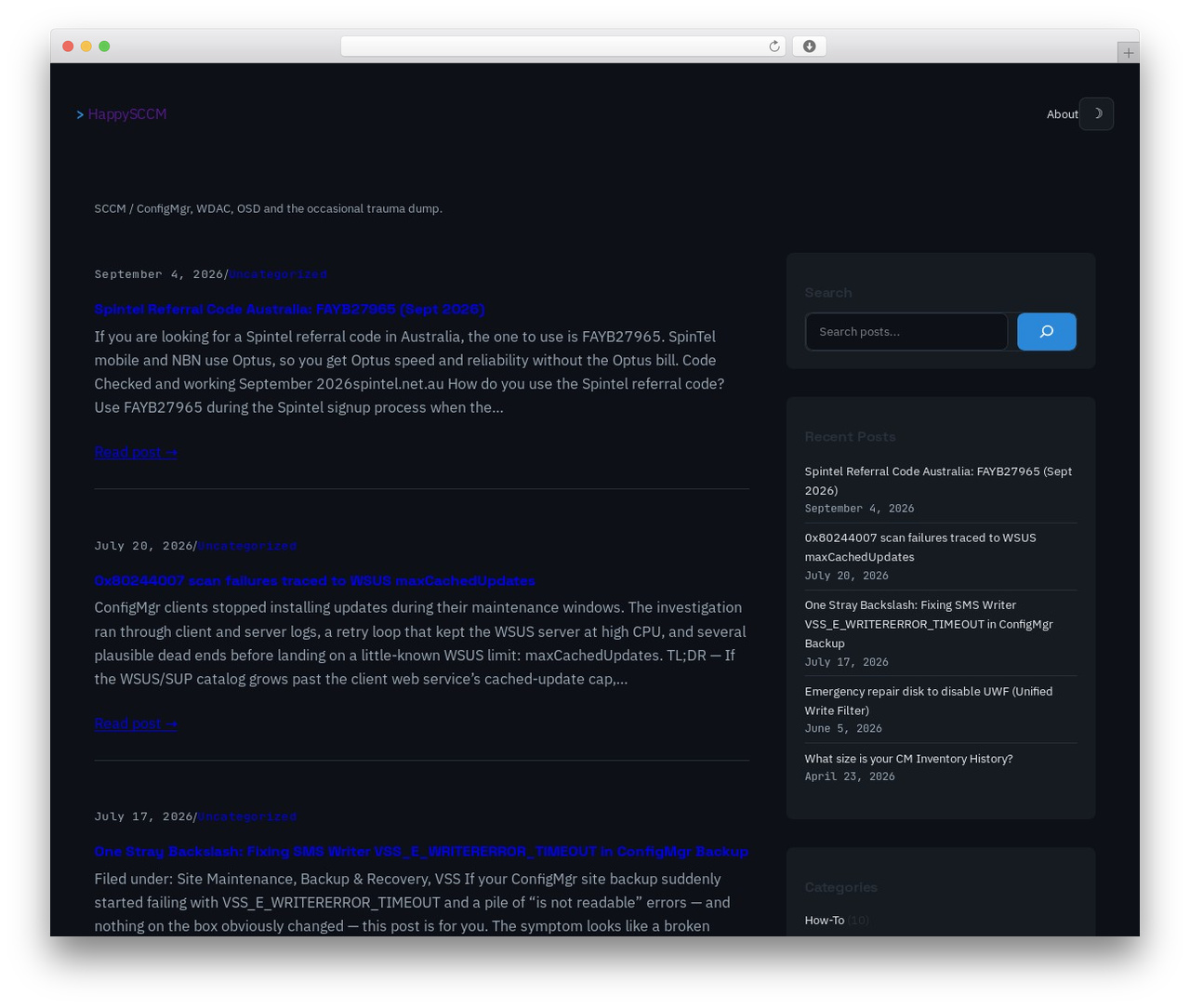Open the About menu item
Image resolution: width=1190 pixels, height=1008 pixels.
tap(1062, 114)
